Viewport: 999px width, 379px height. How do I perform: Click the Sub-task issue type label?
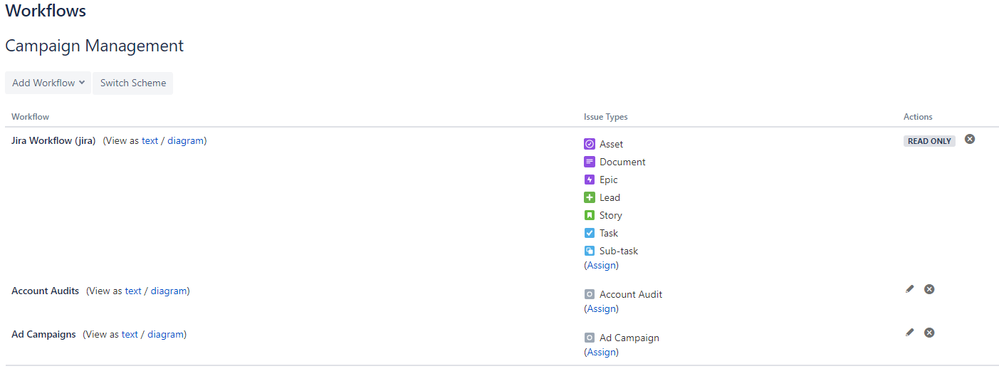coord(619,251)
